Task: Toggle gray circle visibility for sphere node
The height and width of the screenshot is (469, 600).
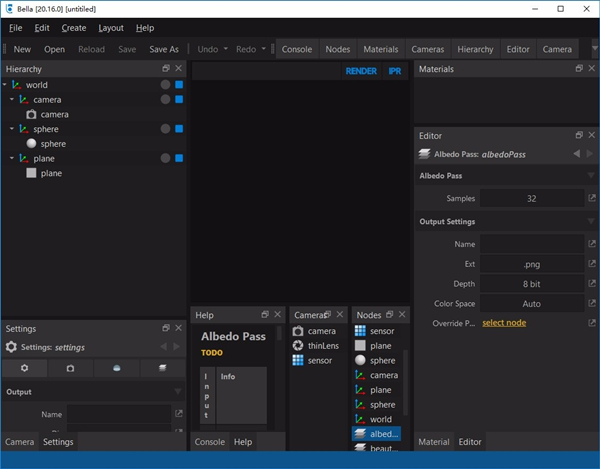Action: 165,129
